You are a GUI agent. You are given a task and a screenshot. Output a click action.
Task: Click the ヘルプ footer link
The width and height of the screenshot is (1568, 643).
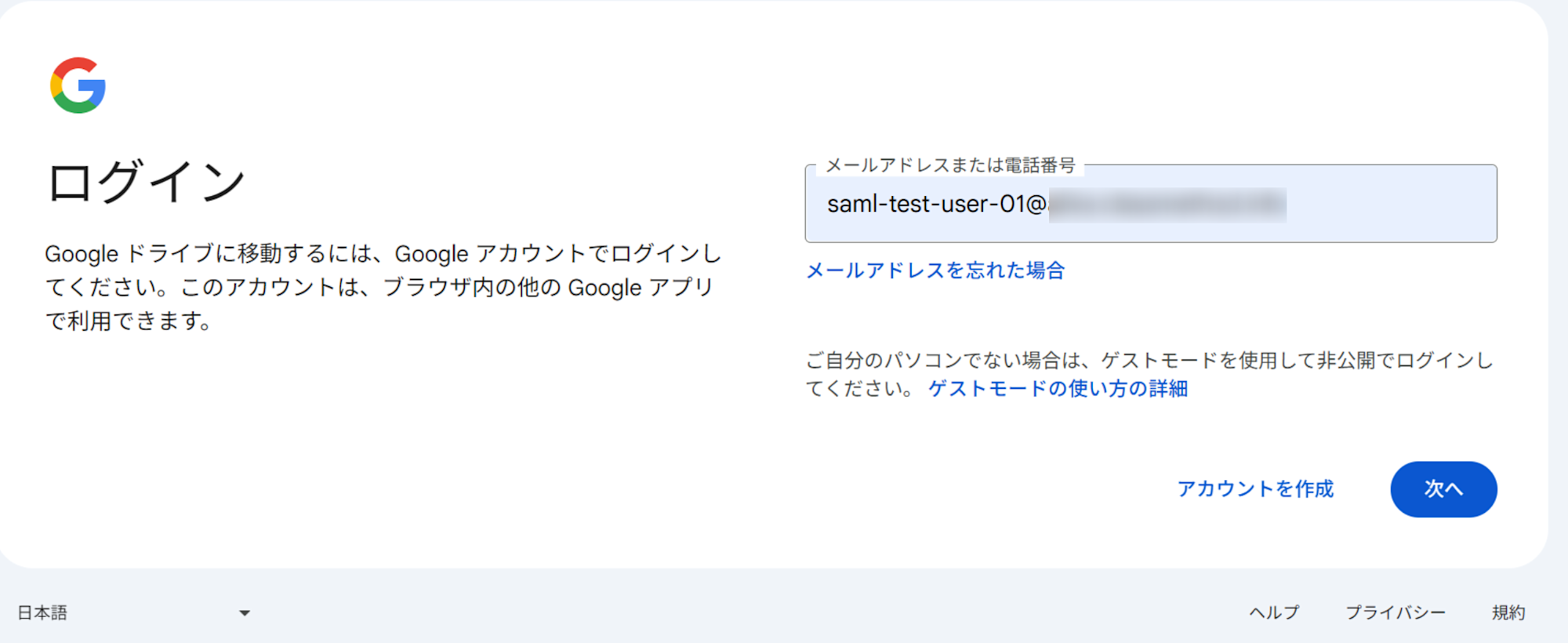click(x=1274, y=612)
